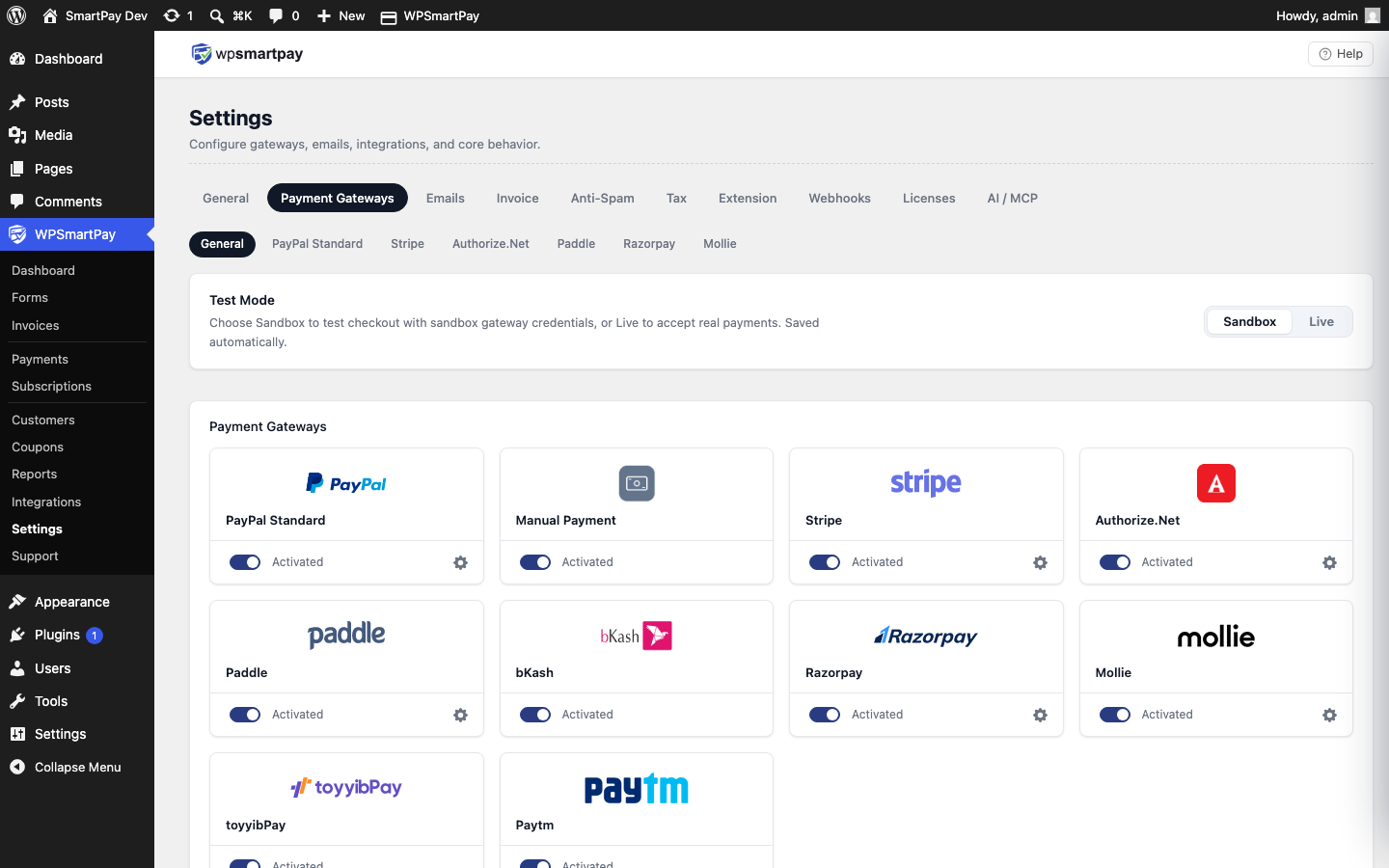
Task: Click the Stripe logo
Action: pos(926,482)
